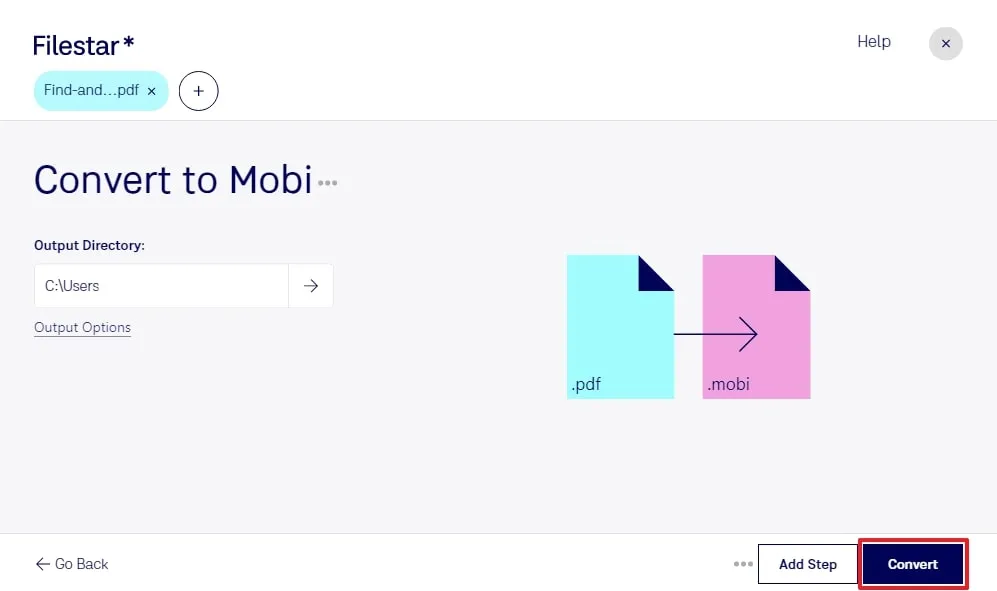
Task: Select the Find-and...pdf file tab
Action: coord(92,90)
